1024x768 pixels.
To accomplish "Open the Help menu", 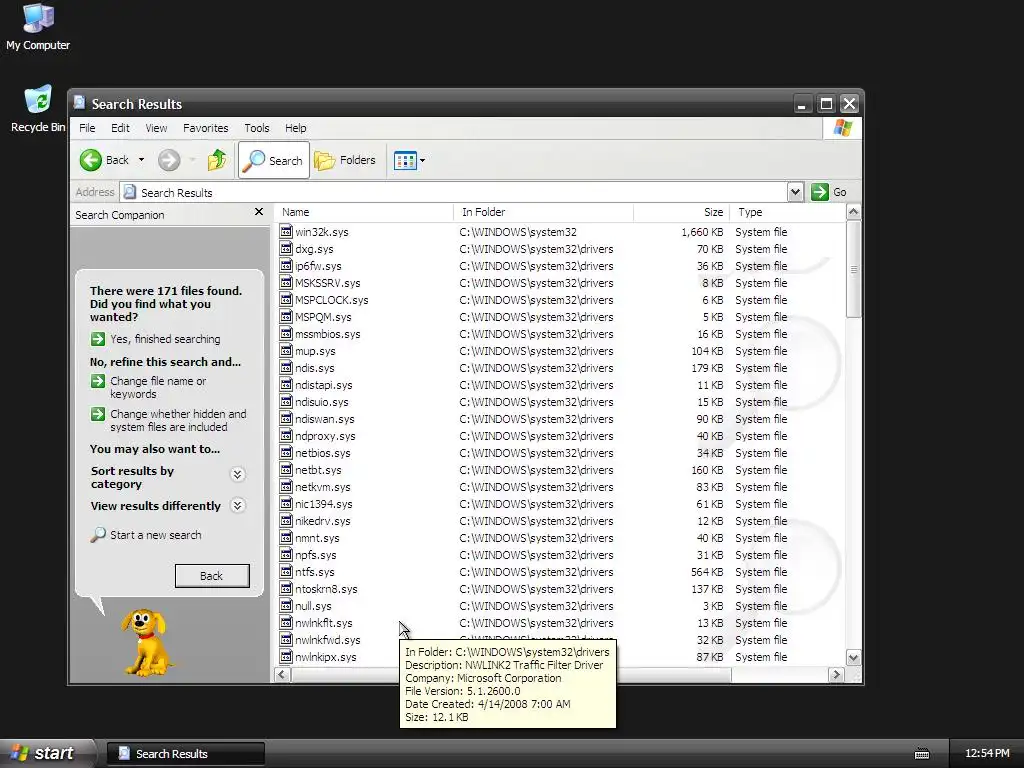I will 295,128.
